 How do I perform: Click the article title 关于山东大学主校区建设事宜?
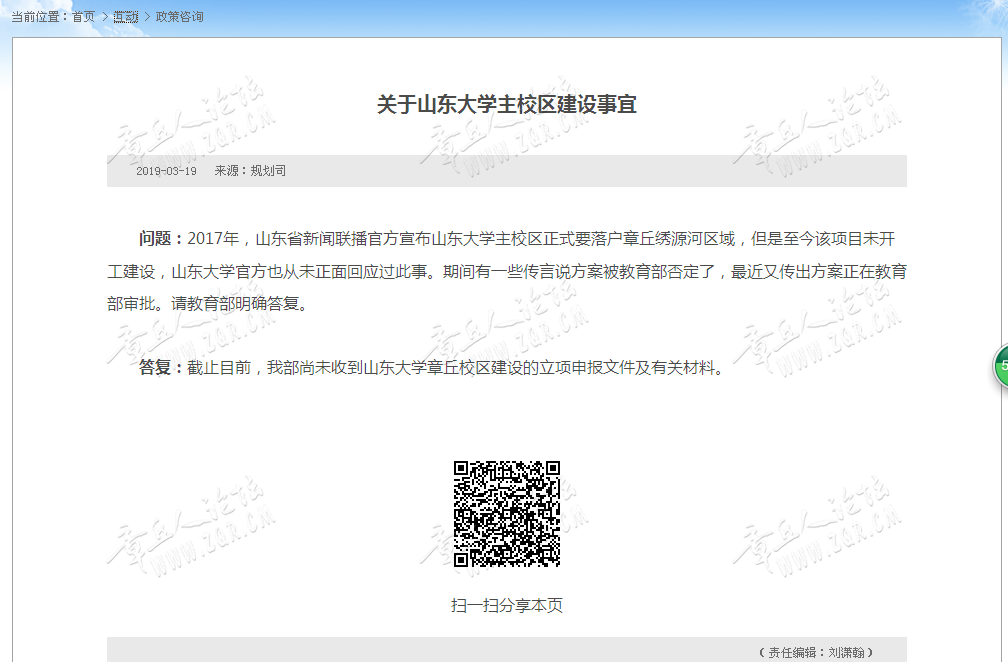pyautogui.click(x=507, y=104)
